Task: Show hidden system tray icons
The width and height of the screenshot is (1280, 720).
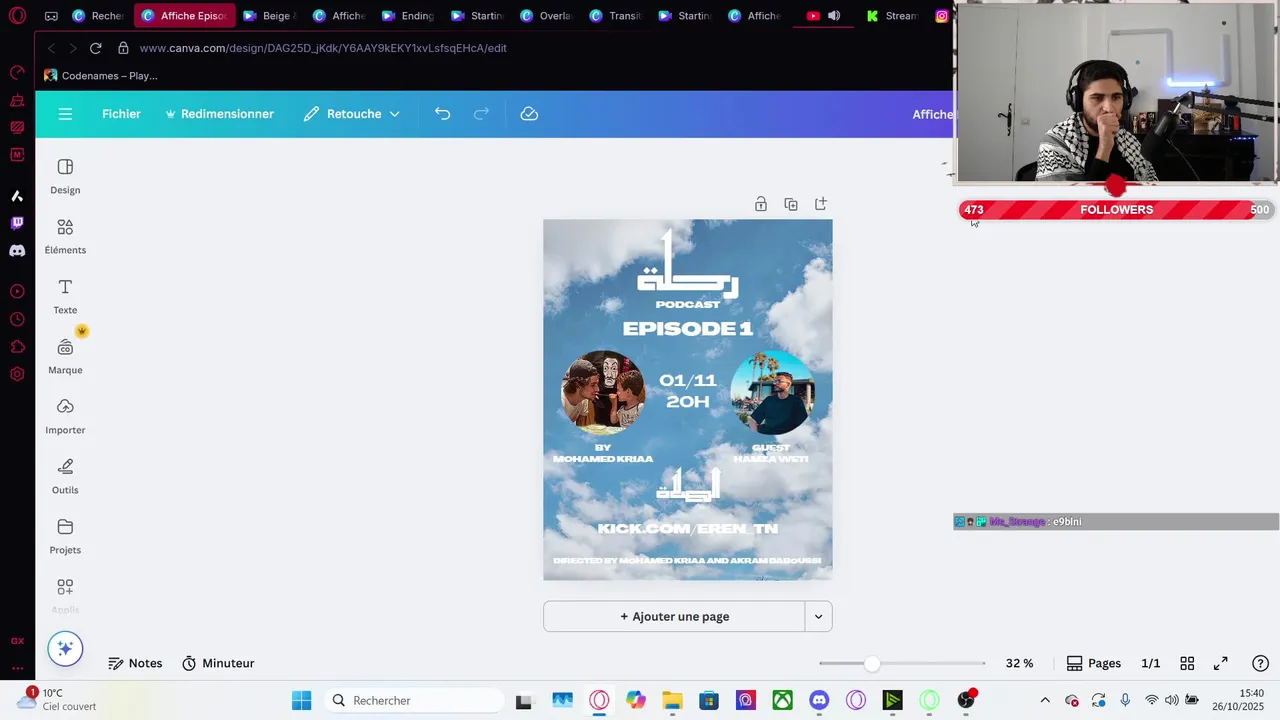Action: point(1045,700)
